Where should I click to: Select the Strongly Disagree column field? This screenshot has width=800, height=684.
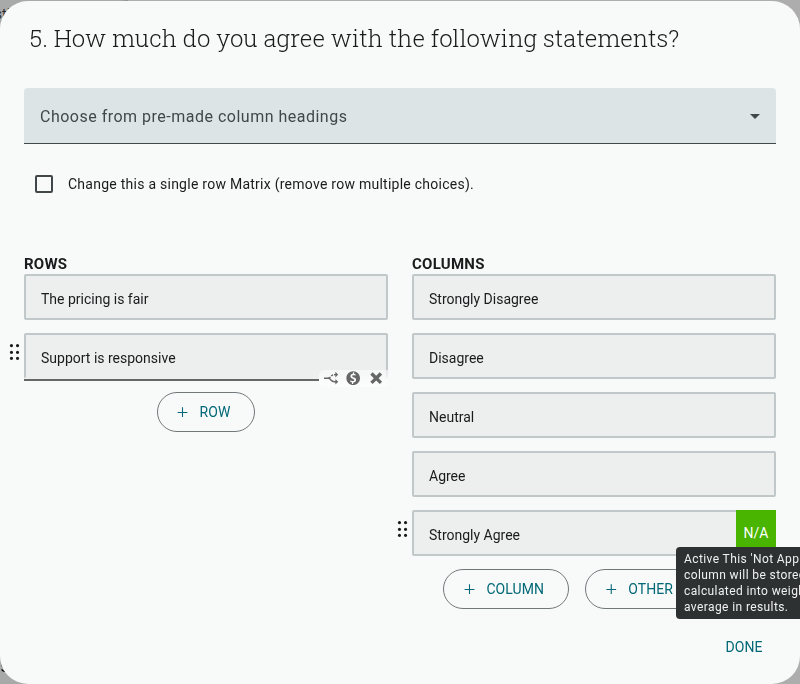click(594, 297)
